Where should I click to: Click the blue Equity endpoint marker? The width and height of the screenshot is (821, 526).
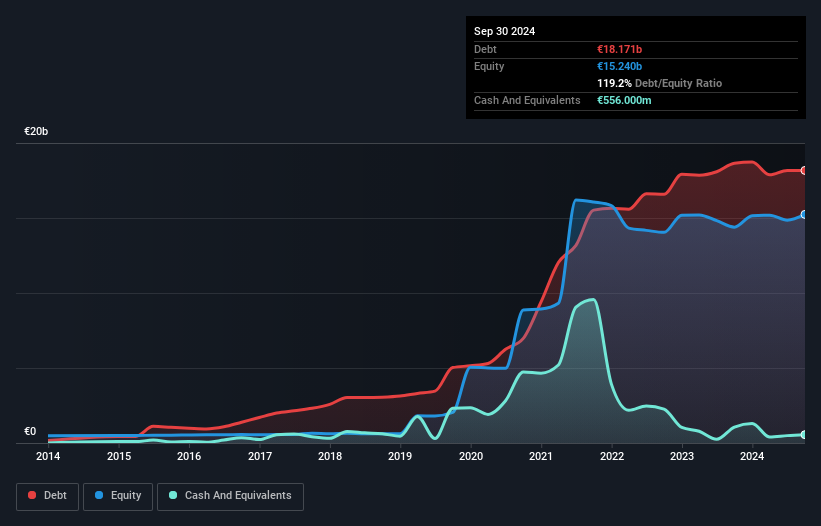804,215
